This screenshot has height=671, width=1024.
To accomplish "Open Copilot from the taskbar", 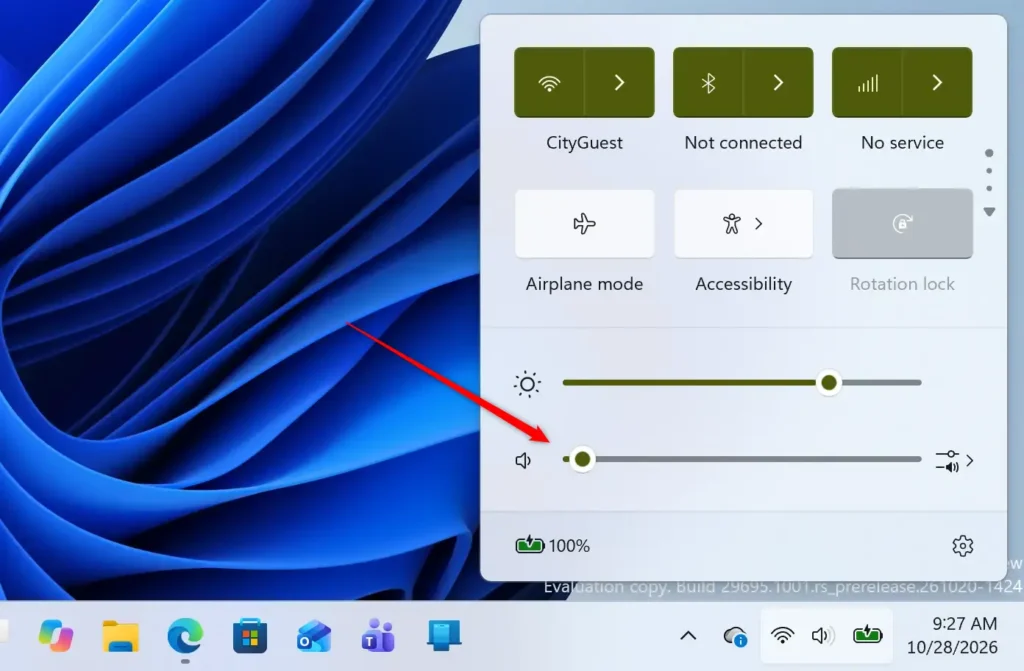I will 56,635.
